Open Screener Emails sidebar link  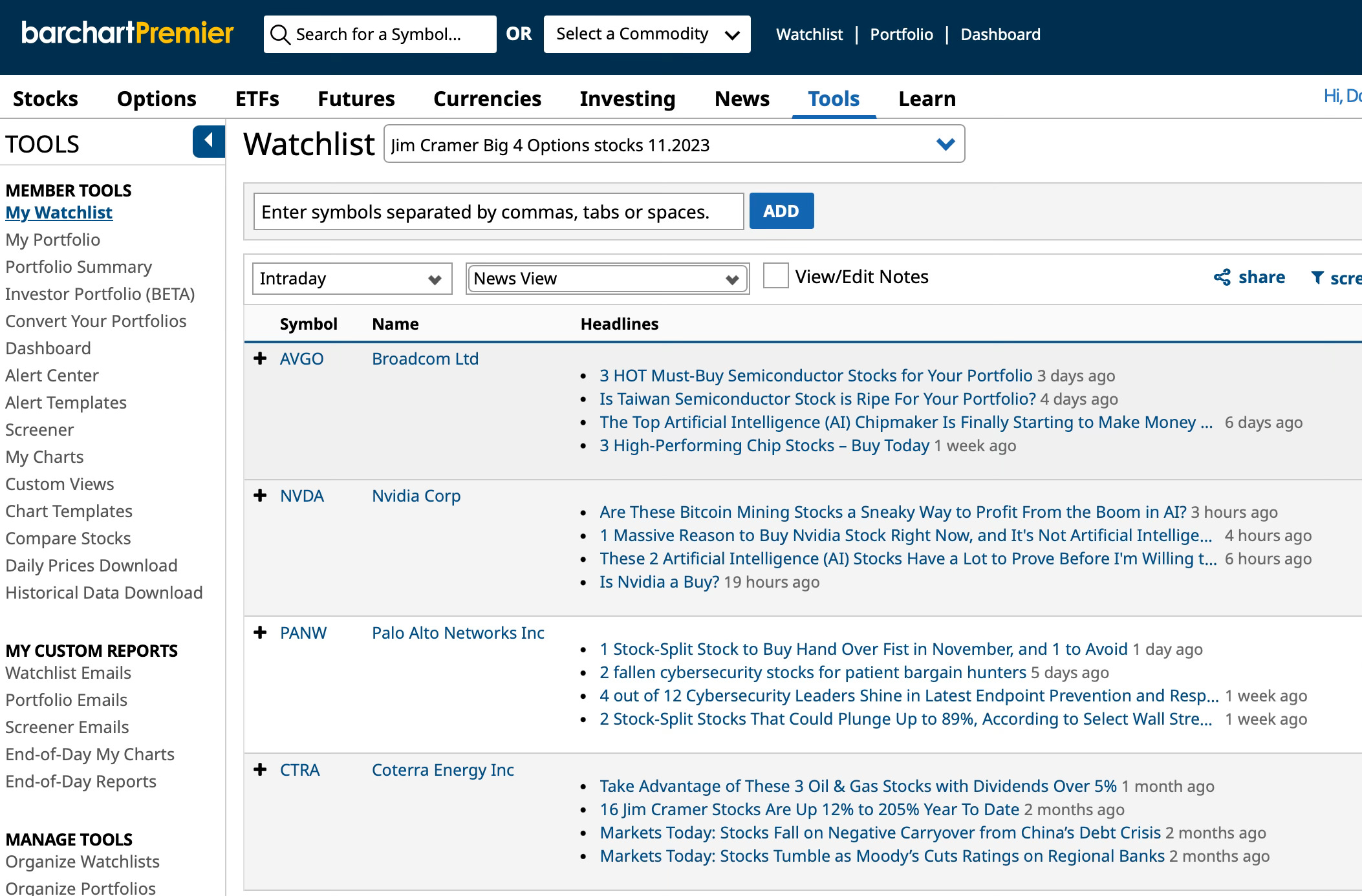coord(67,727)
